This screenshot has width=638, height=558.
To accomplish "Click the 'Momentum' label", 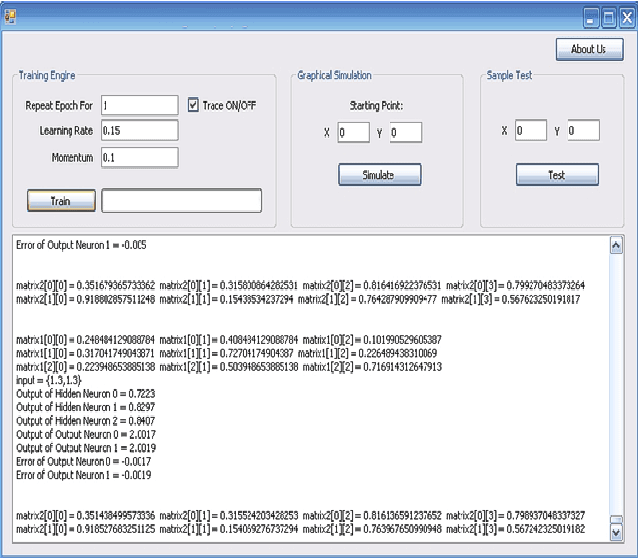I will click(72, 157).
